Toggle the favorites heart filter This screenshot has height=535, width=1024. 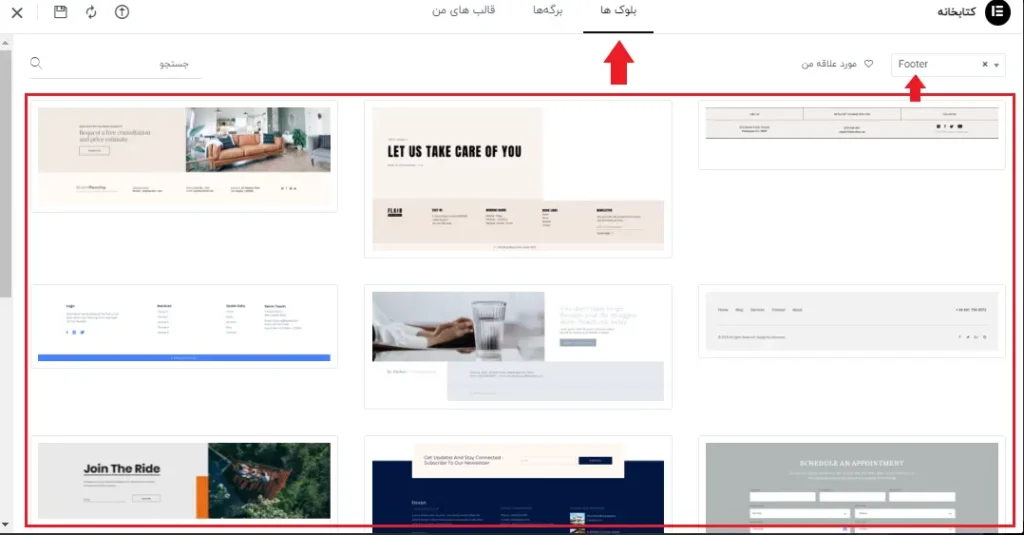tap(868, 64)
